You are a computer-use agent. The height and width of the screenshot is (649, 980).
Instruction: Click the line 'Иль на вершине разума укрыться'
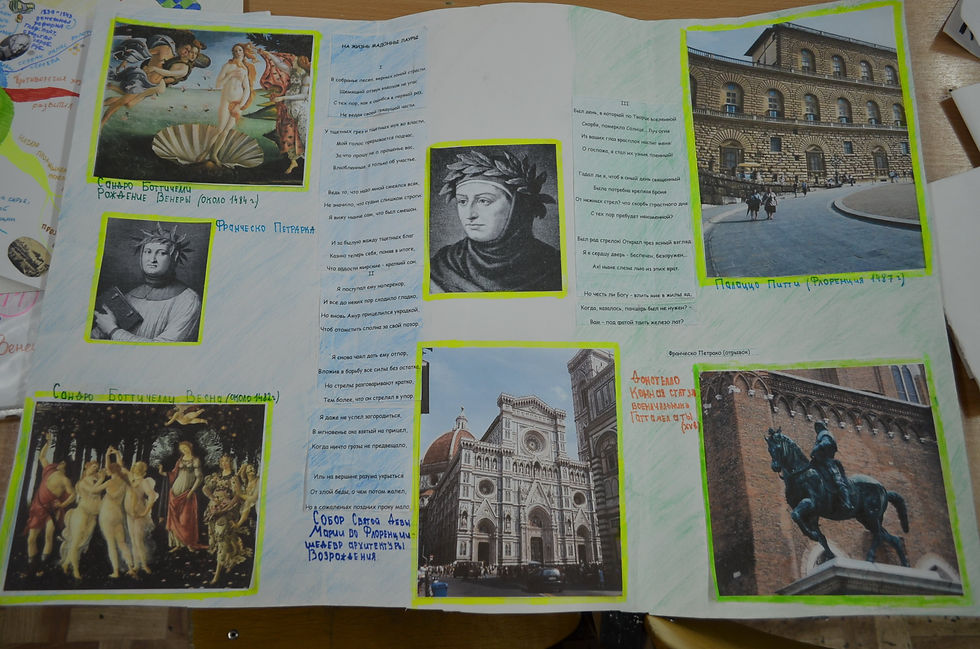point(359,476)
